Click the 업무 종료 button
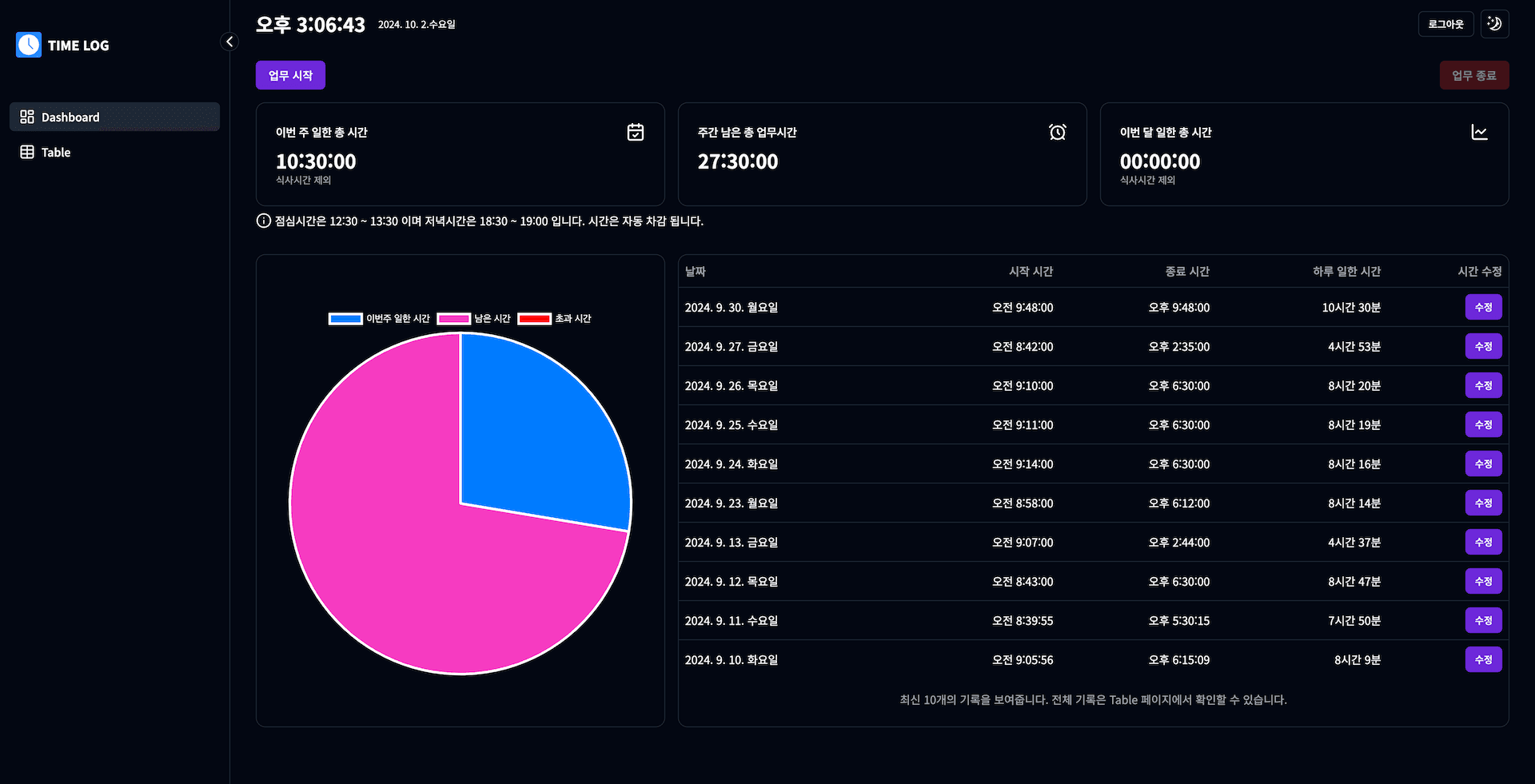1535x784 pixels. click(1474, 74)
